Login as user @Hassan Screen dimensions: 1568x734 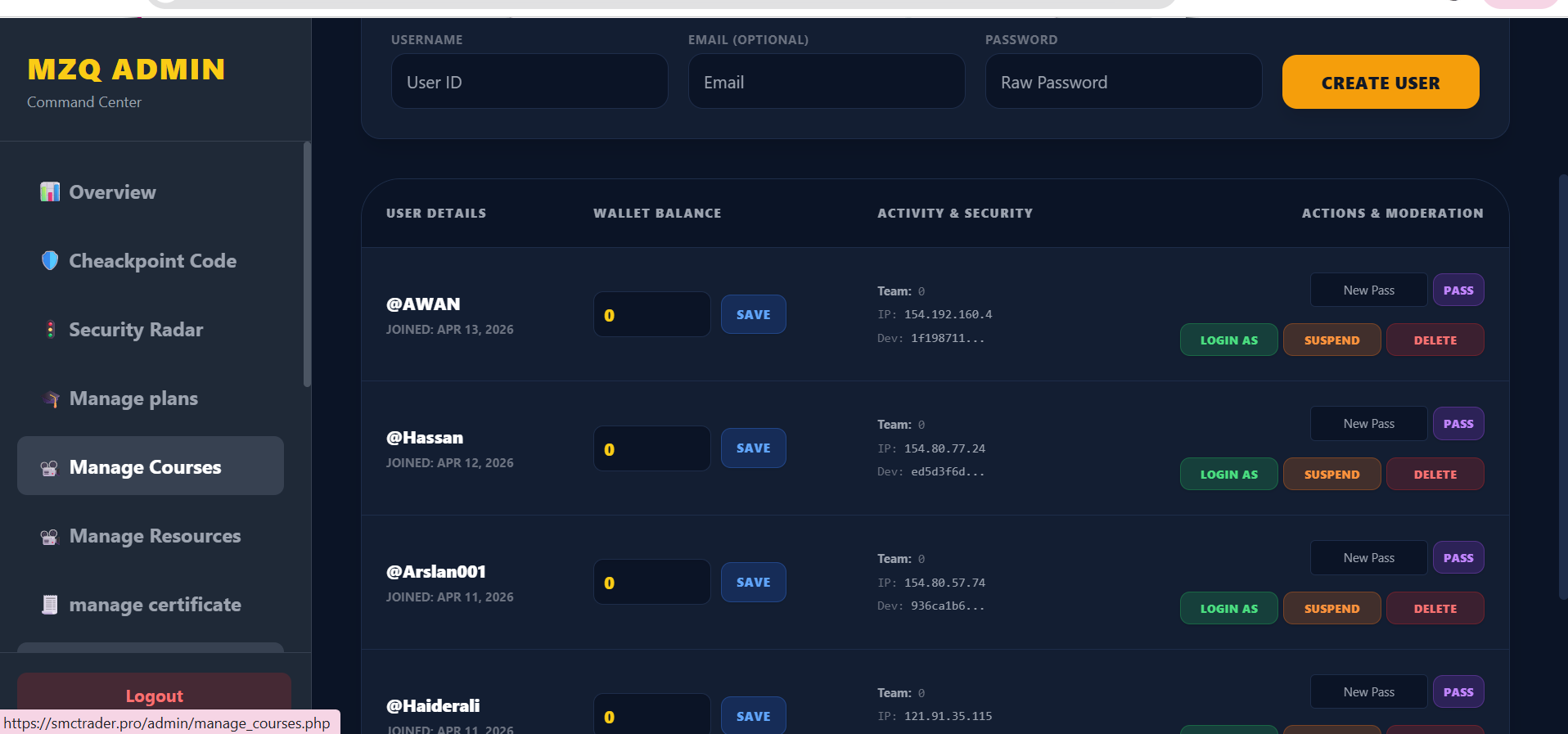coord(1228,475)
